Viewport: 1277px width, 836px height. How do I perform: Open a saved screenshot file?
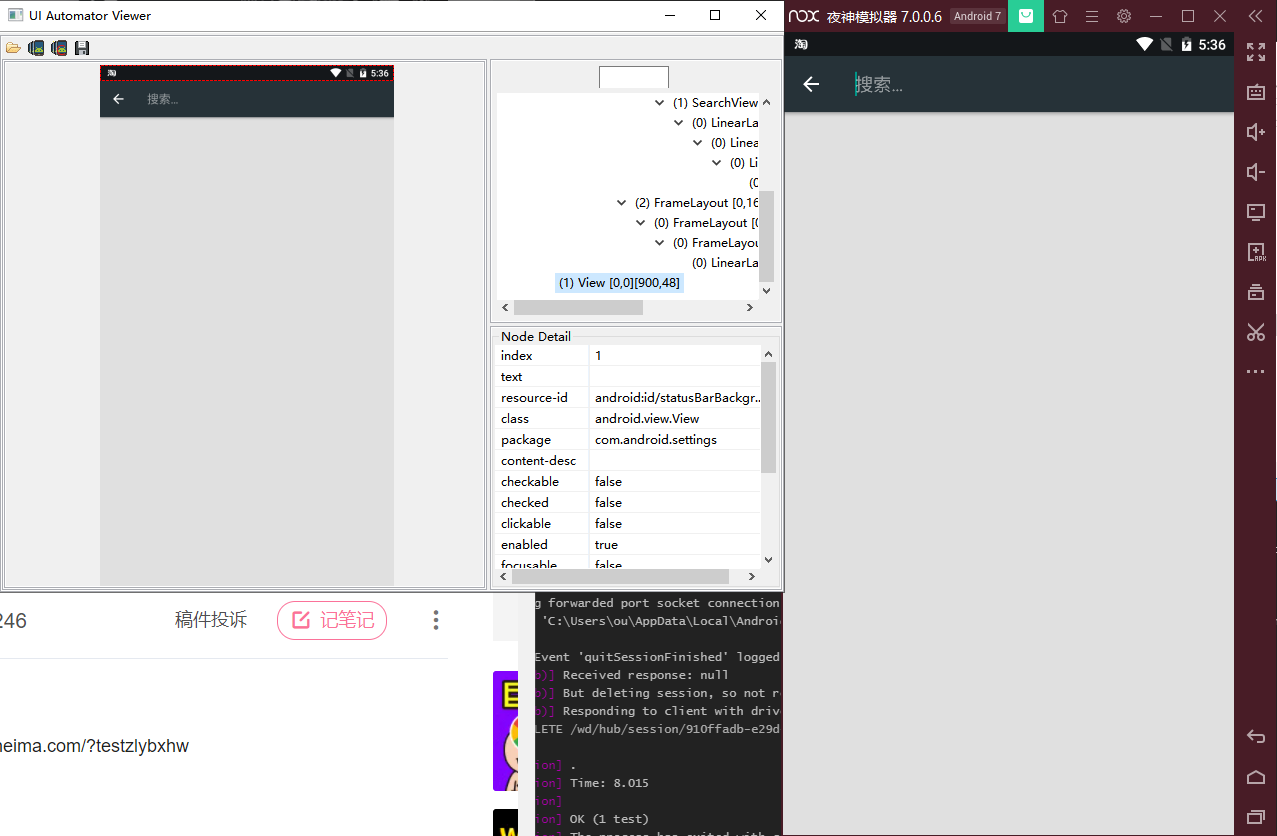(14, 47)
